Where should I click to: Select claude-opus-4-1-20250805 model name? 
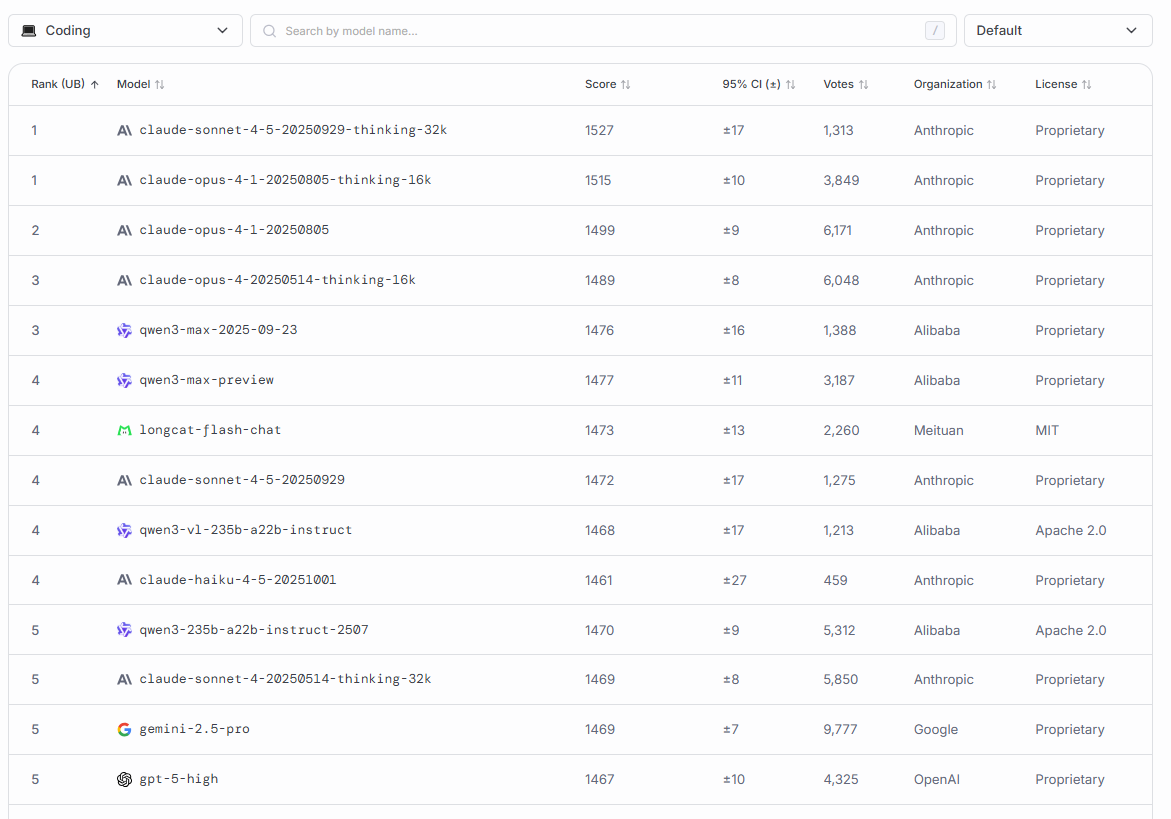(234, 230)
